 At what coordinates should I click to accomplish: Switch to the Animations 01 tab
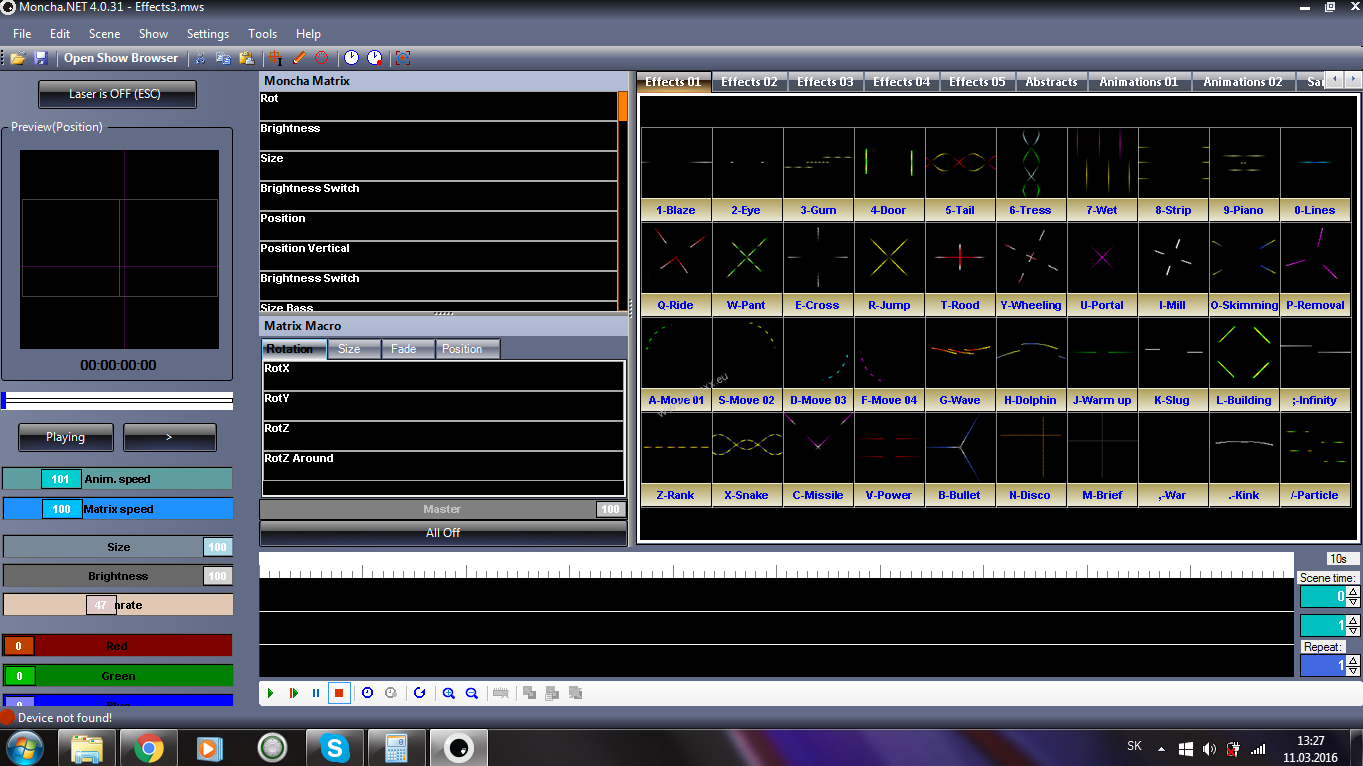click(x=1139, y=82)
